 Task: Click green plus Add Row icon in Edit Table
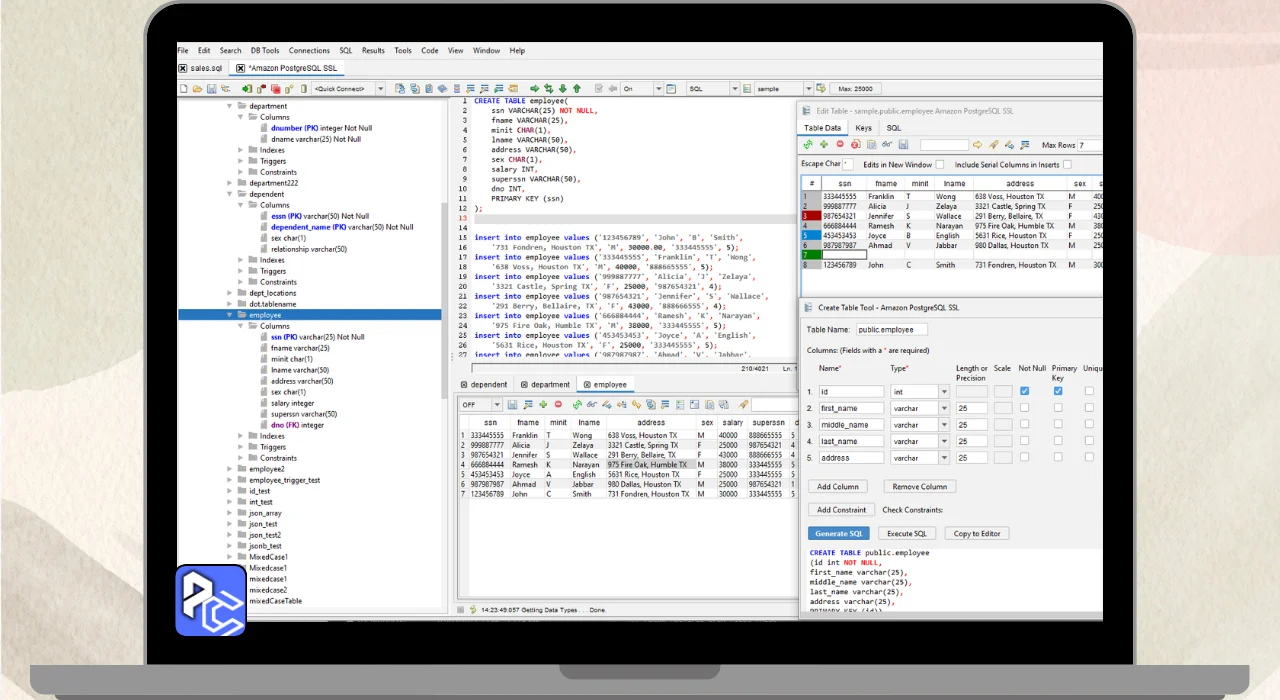(x=824, y=145)
